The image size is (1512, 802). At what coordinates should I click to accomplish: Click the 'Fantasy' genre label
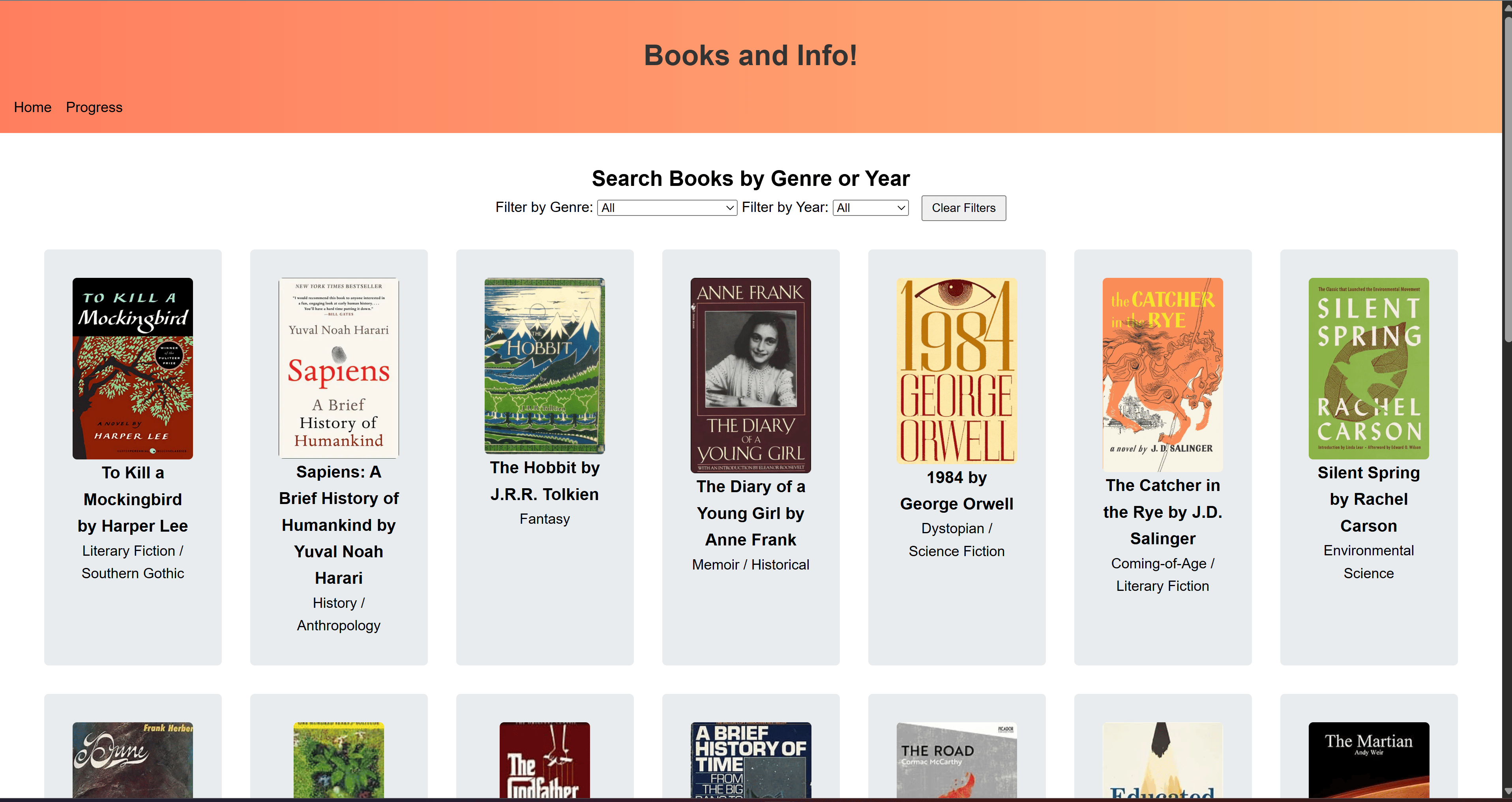coord(545,519)
